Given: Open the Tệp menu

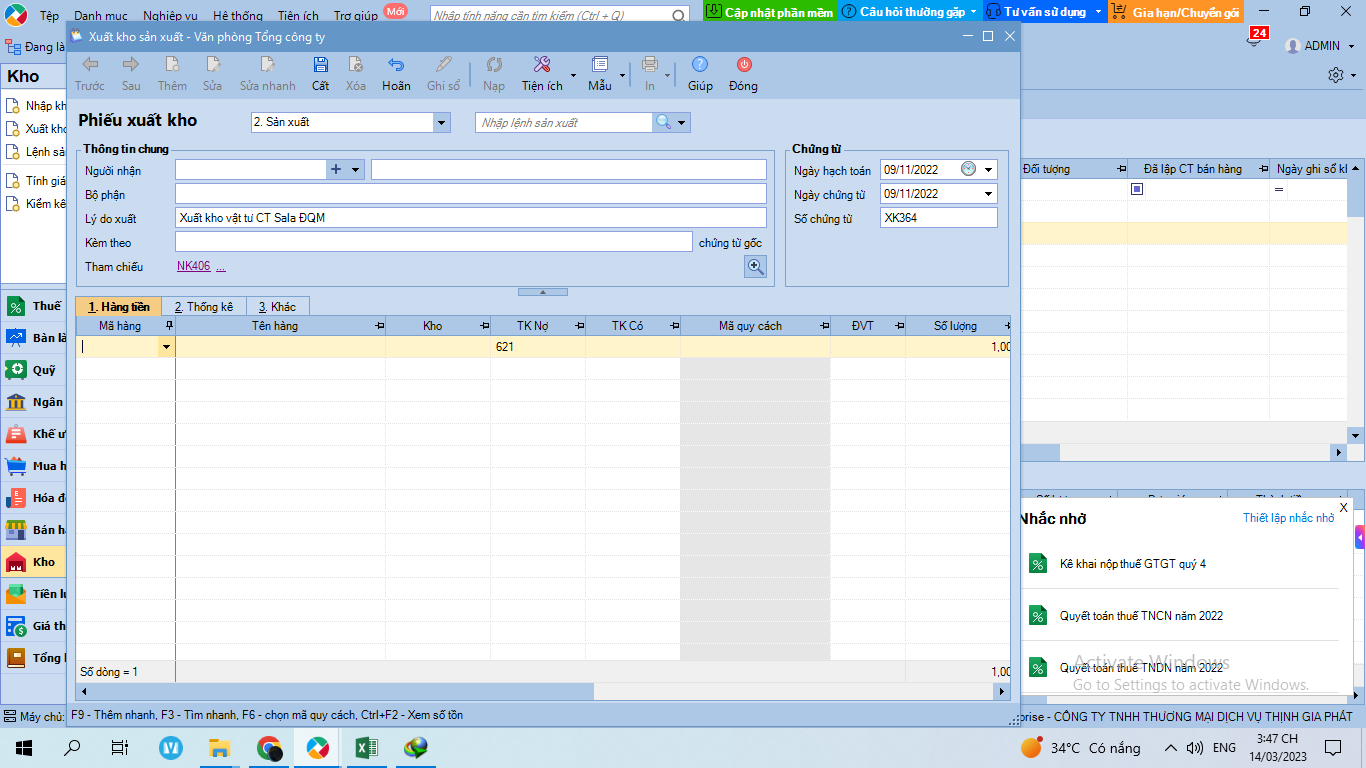Looking at the screenshot, I should tap(49, 16).
